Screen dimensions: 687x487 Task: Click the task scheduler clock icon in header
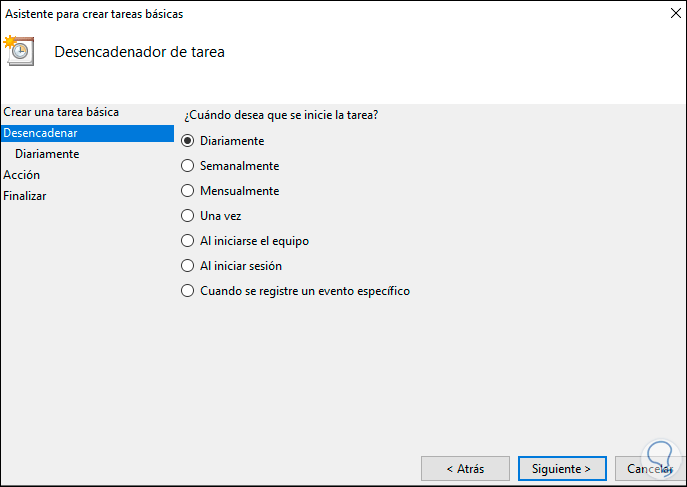tap(20, 50)
